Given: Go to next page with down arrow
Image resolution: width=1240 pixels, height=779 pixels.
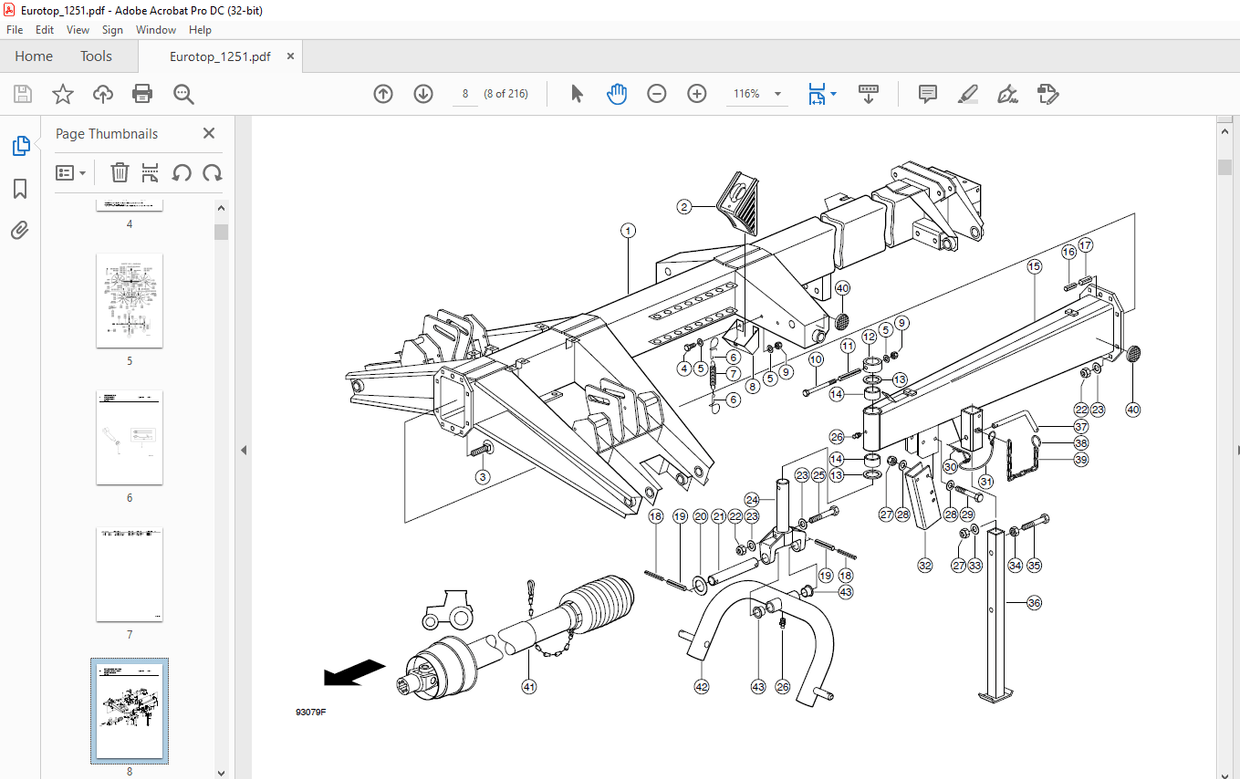Looking at the screenshot, I should 423,93.
